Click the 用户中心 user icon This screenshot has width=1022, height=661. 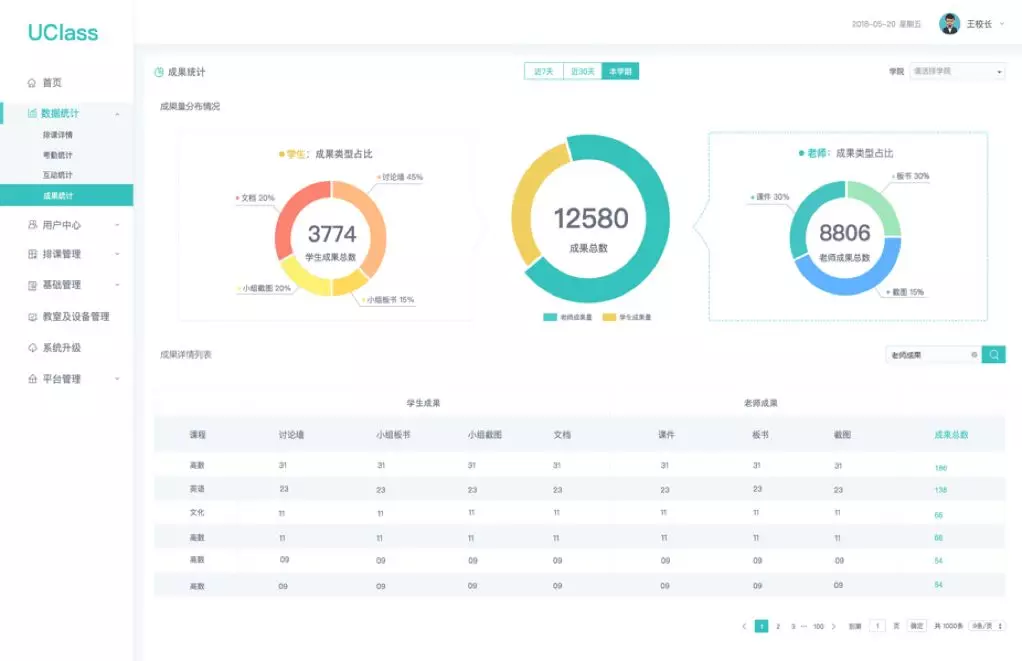pyautogui.click(x=32, y=225)
